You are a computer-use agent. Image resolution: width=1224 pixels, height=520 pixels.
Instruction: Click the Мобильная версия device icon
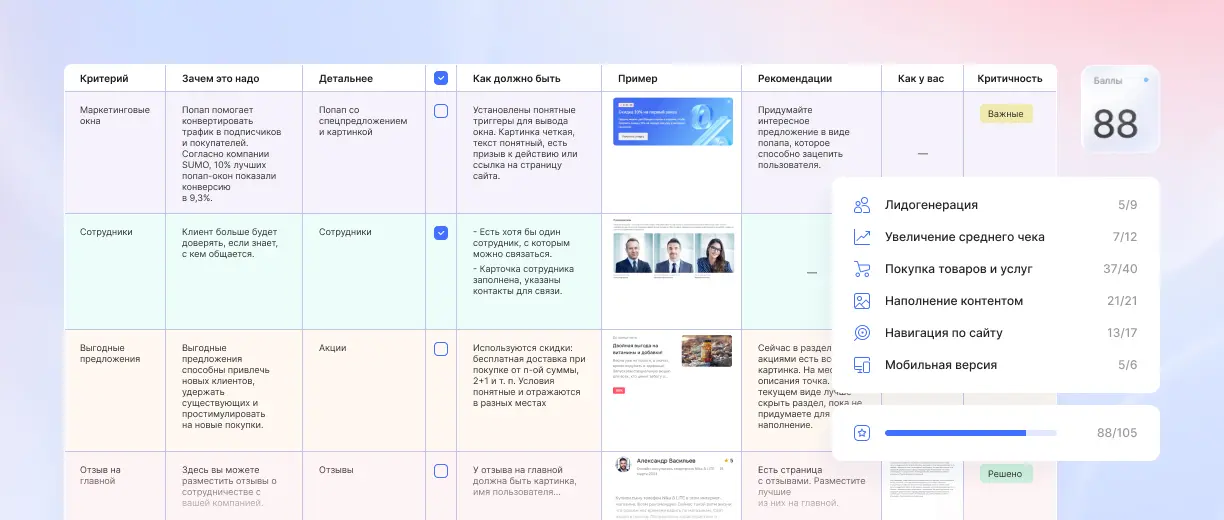coord(862,365)
